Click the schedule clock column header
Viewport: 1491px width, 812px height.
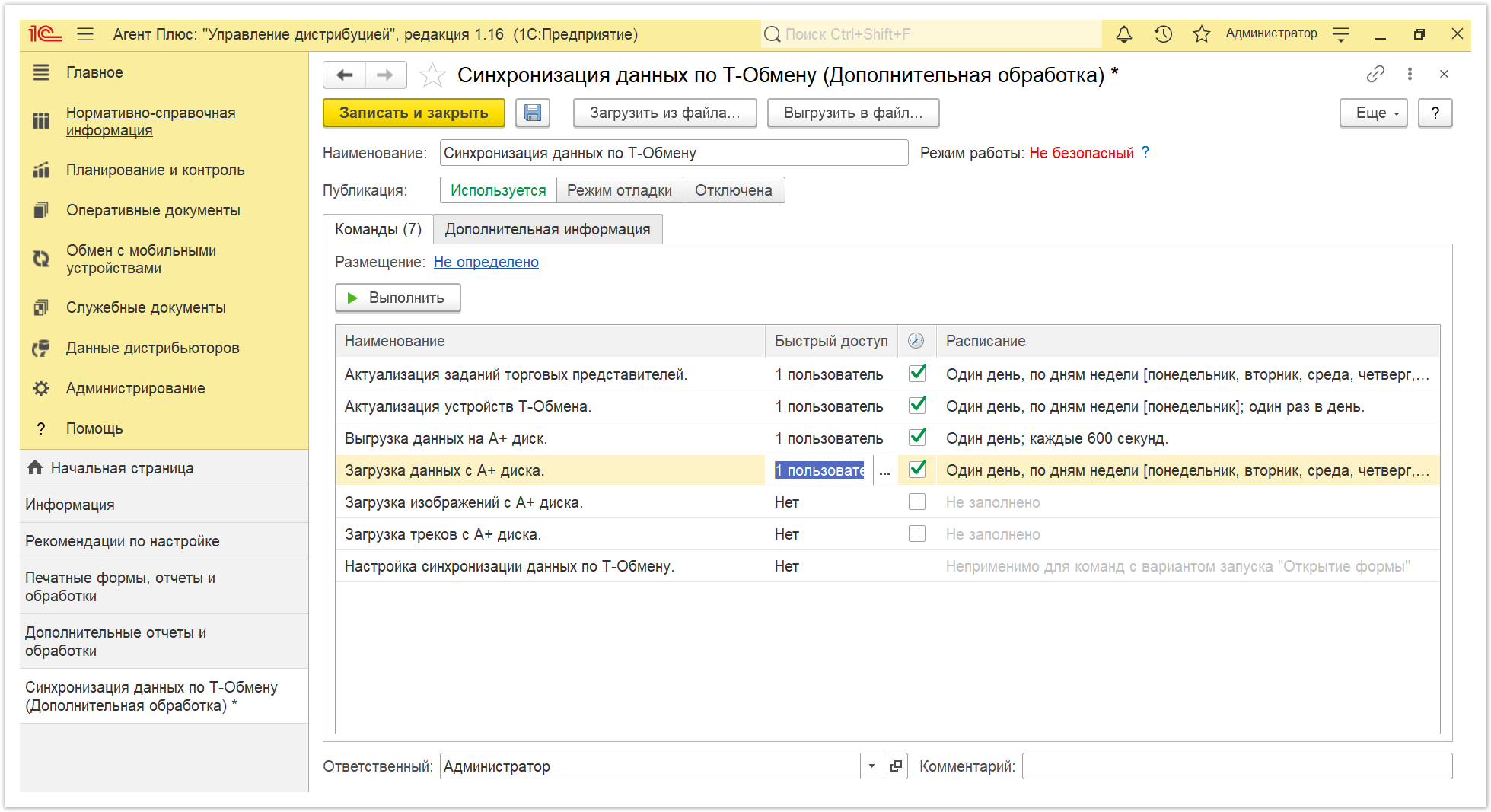(916, 341)
